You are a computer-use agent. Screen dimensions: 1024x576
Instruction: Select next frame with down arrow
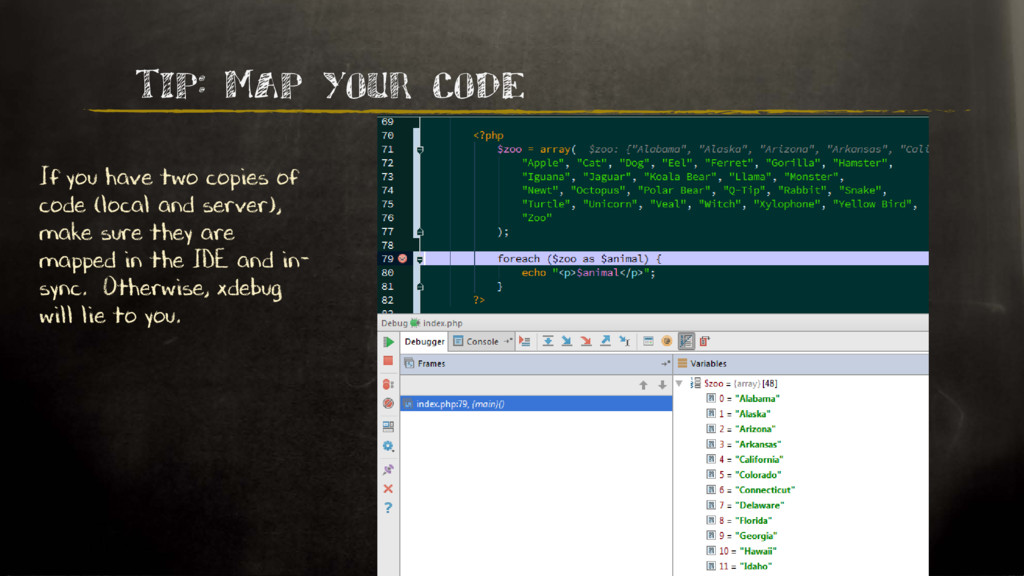(x=662, y=385)
